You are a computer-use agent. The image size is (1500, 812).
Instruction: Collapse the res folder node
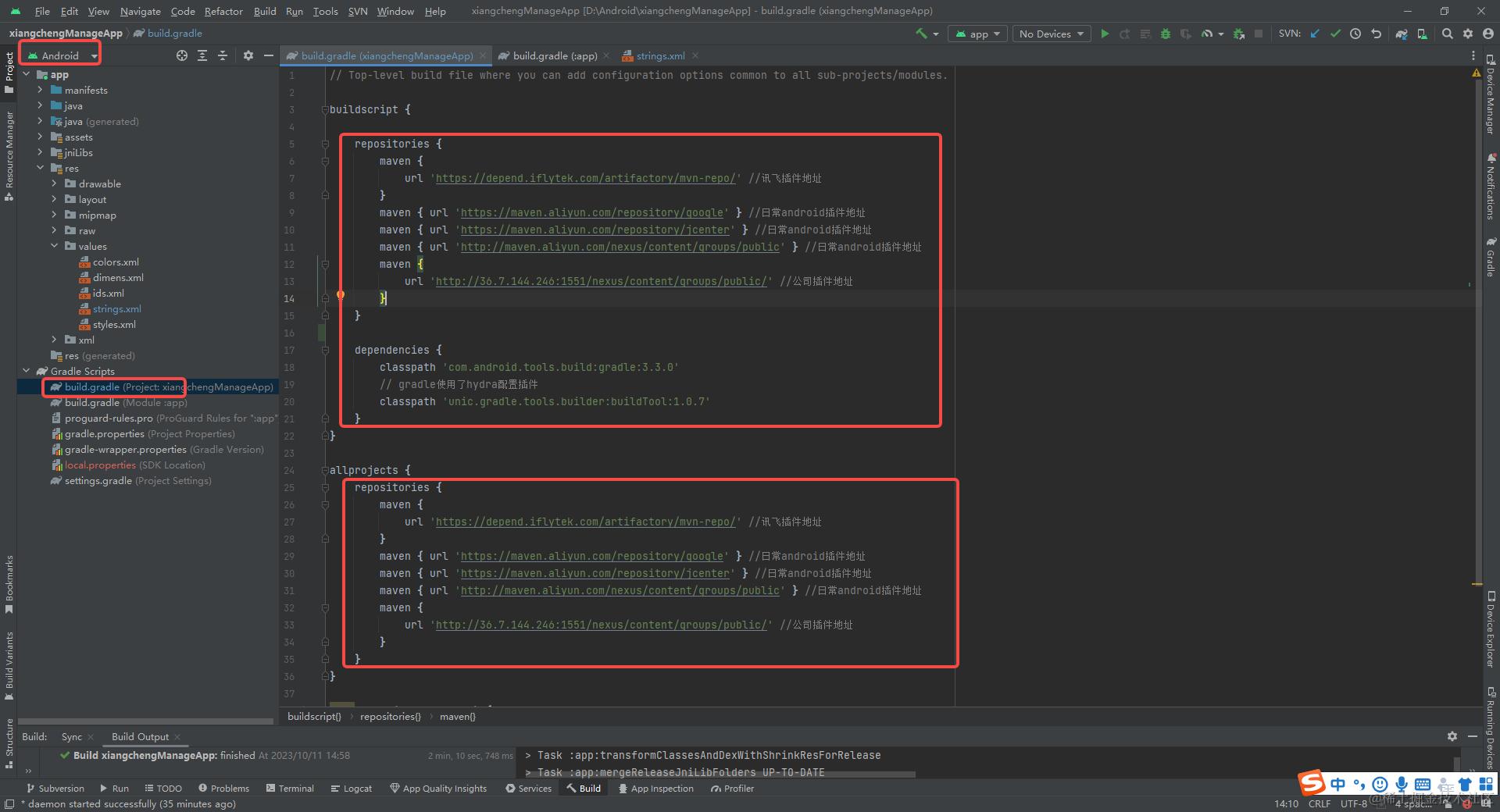coord(41,168)
